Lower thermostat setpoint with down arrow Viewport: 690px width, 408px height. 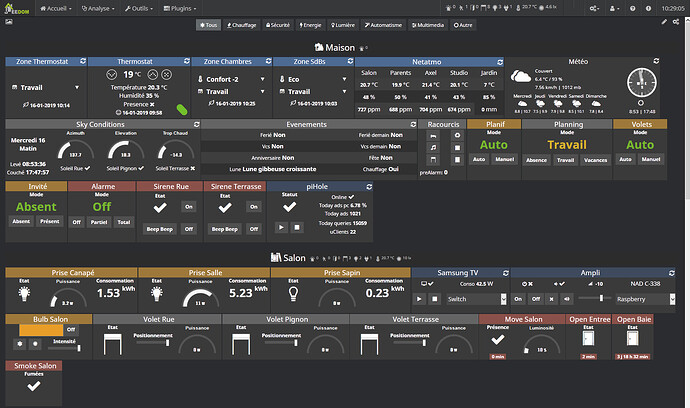pos(111,74)
